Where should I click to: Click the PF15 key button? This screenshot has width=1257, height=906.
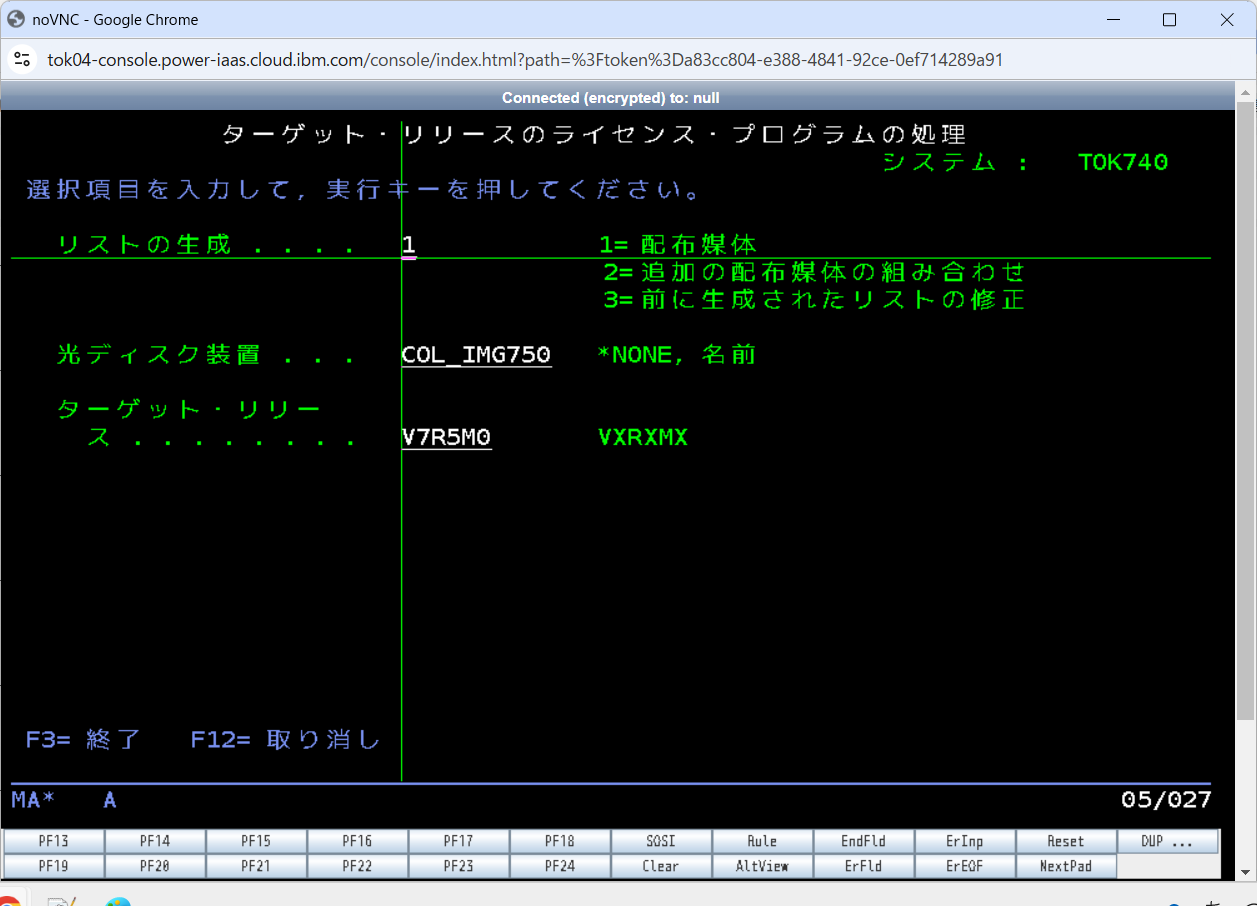point(256,841)
